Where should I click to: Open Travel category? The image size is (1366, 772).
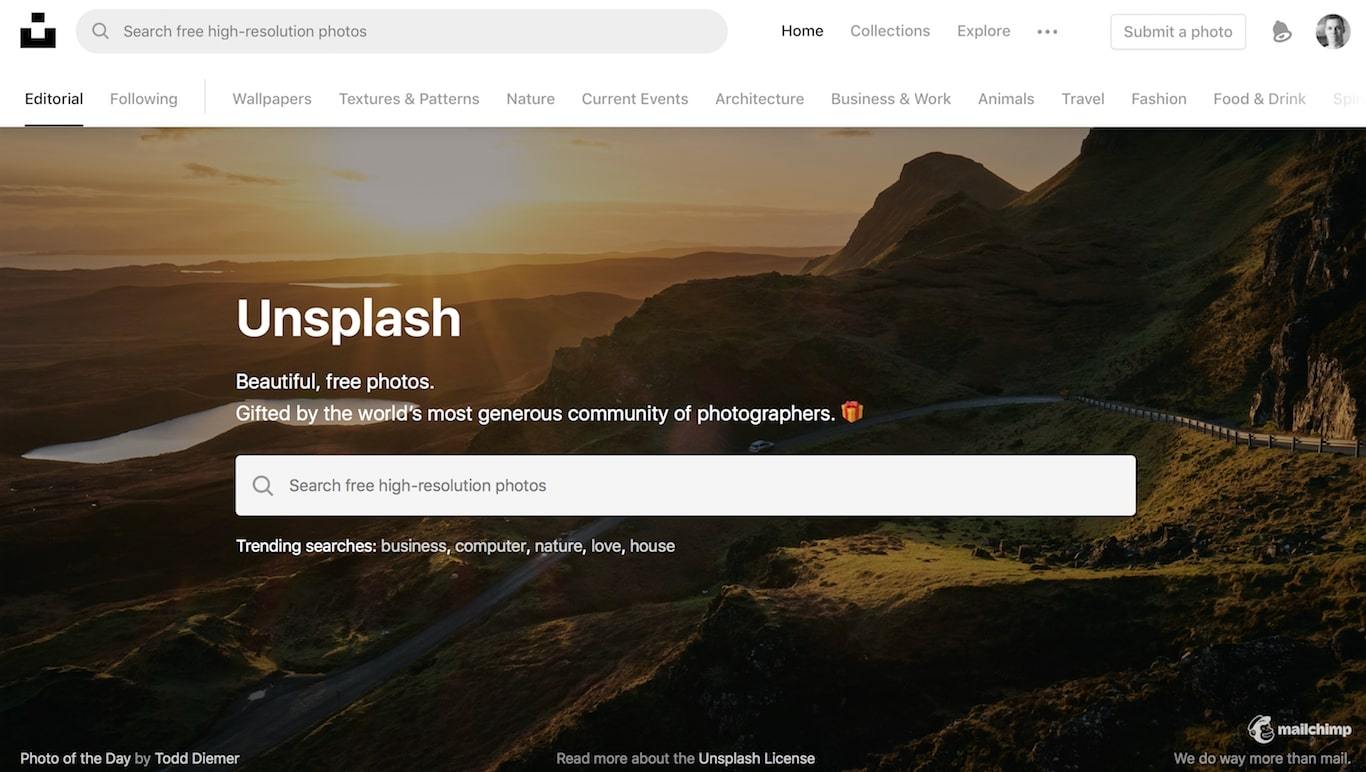click(x=1083, y=99)
